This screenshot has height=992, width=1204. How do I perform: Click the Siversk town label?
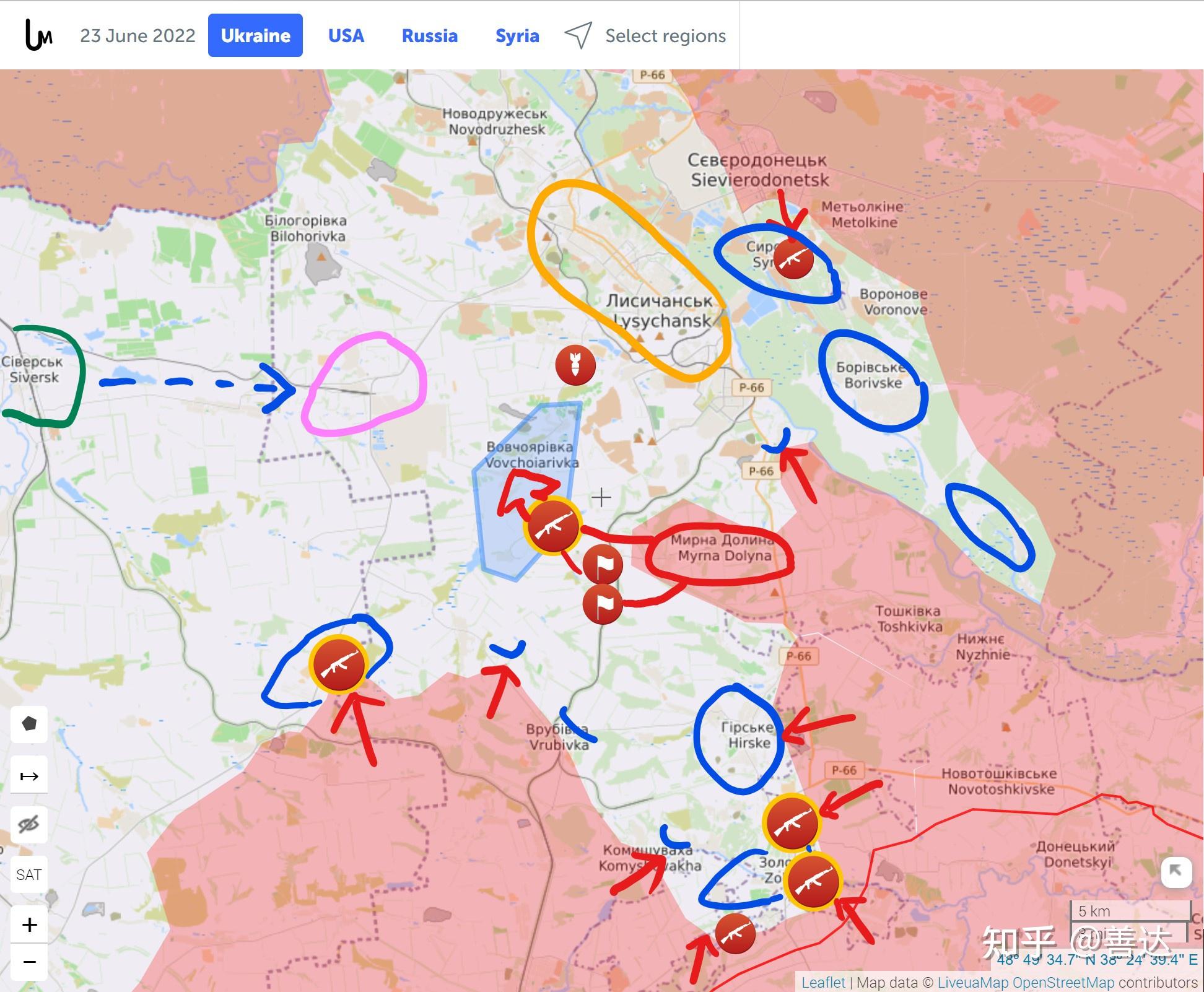32,370
